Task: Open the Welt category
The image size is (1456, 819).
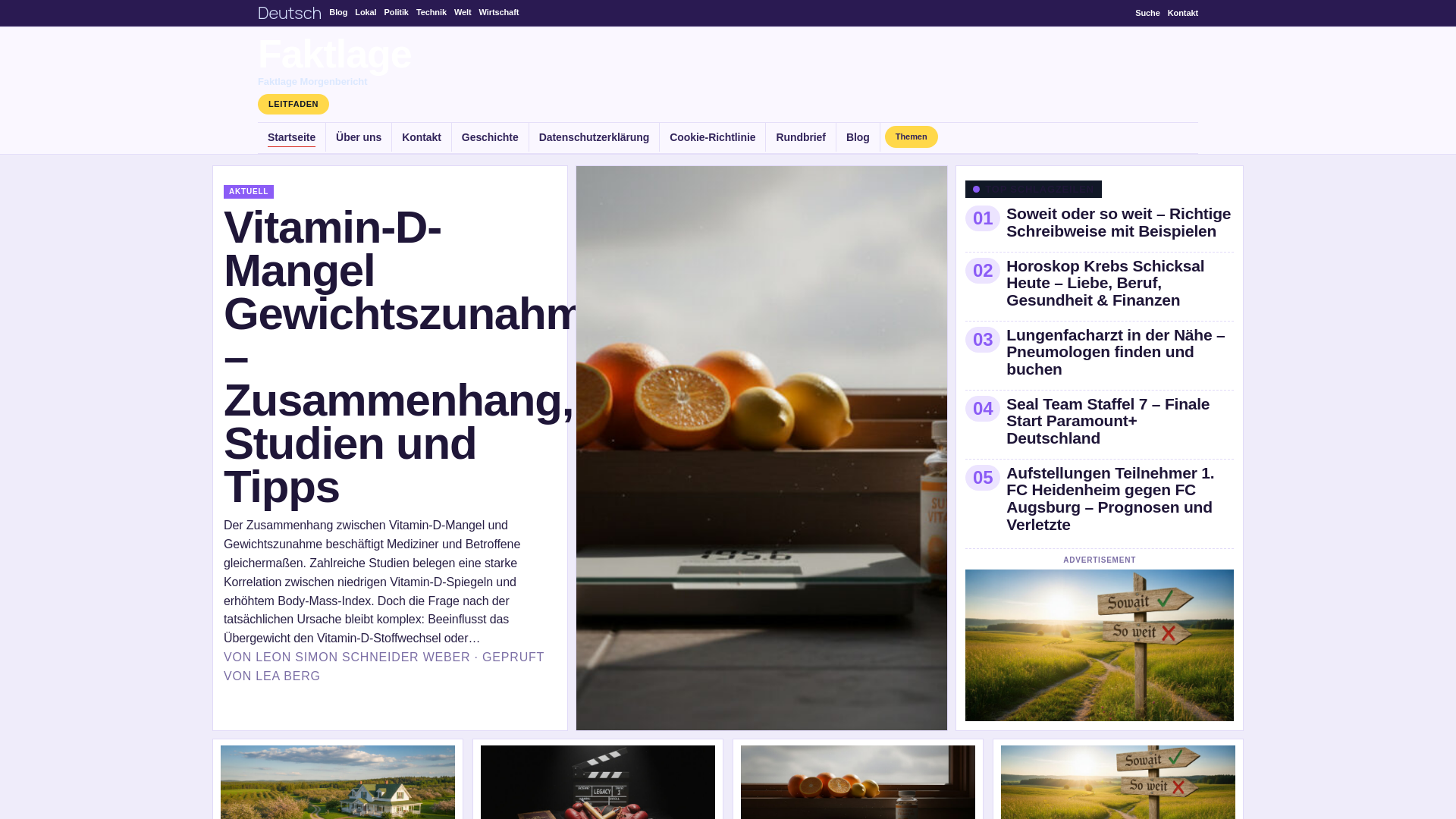Action: (463, 12)
